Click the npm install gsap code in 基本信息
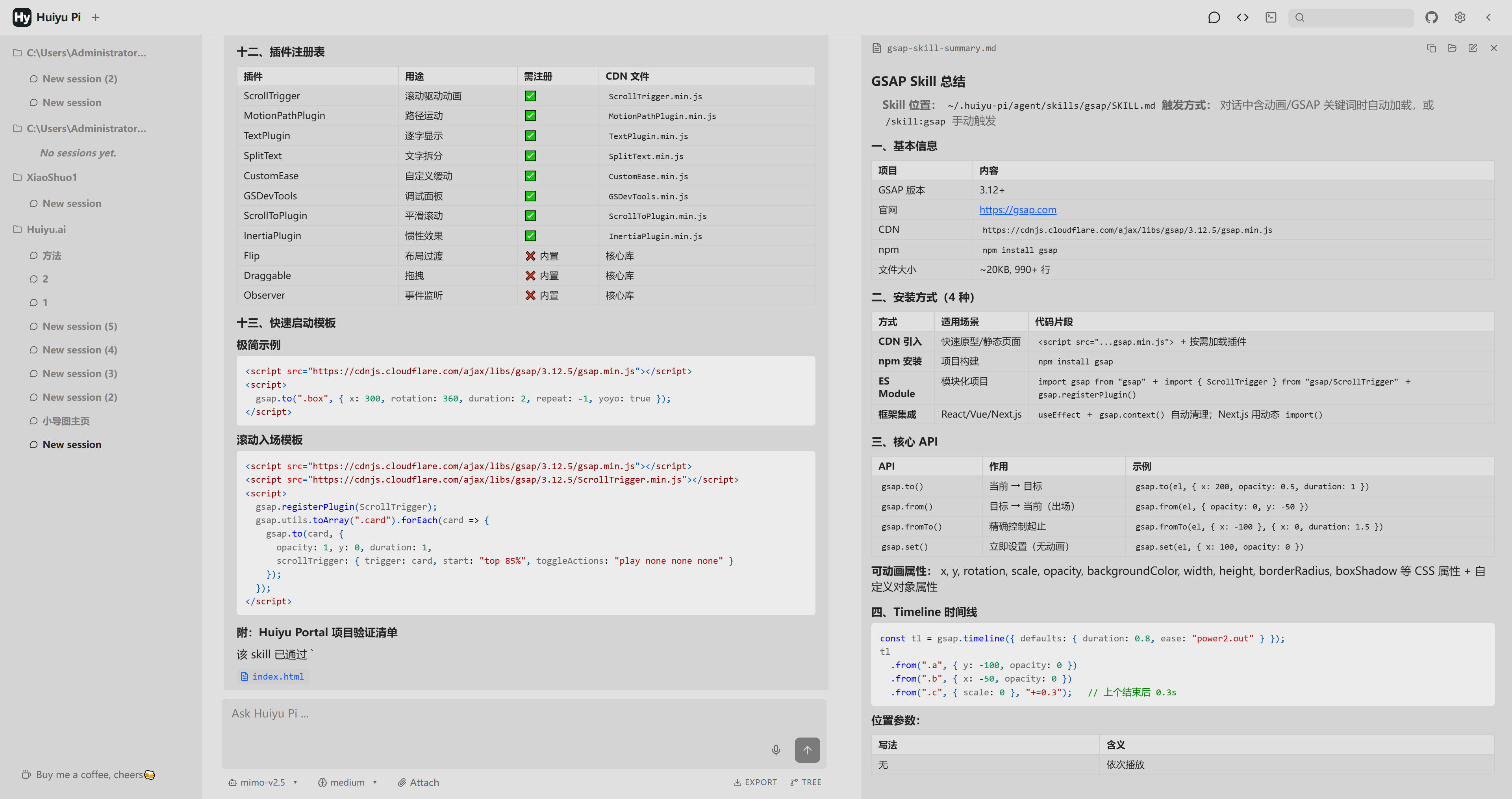1512x799 pixels. [1019, 250]
